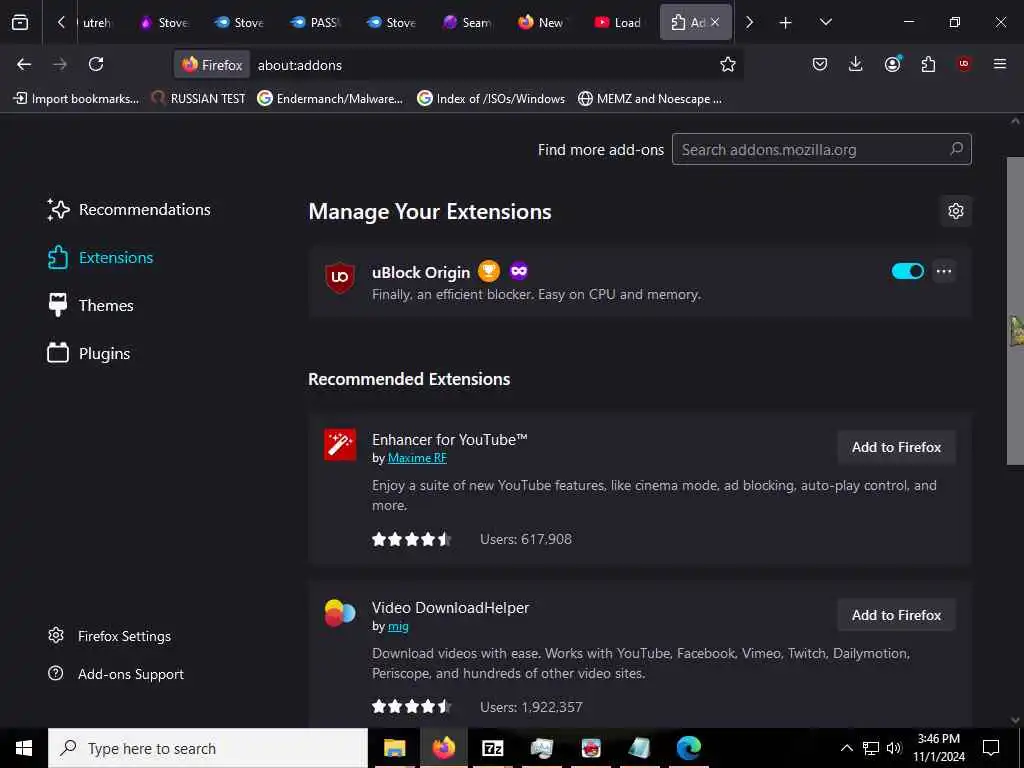The height and width of the screenshot is (768, 1024).
Task: Click the Firefox identity badge in address bar
Action: [x=212, y=65]
